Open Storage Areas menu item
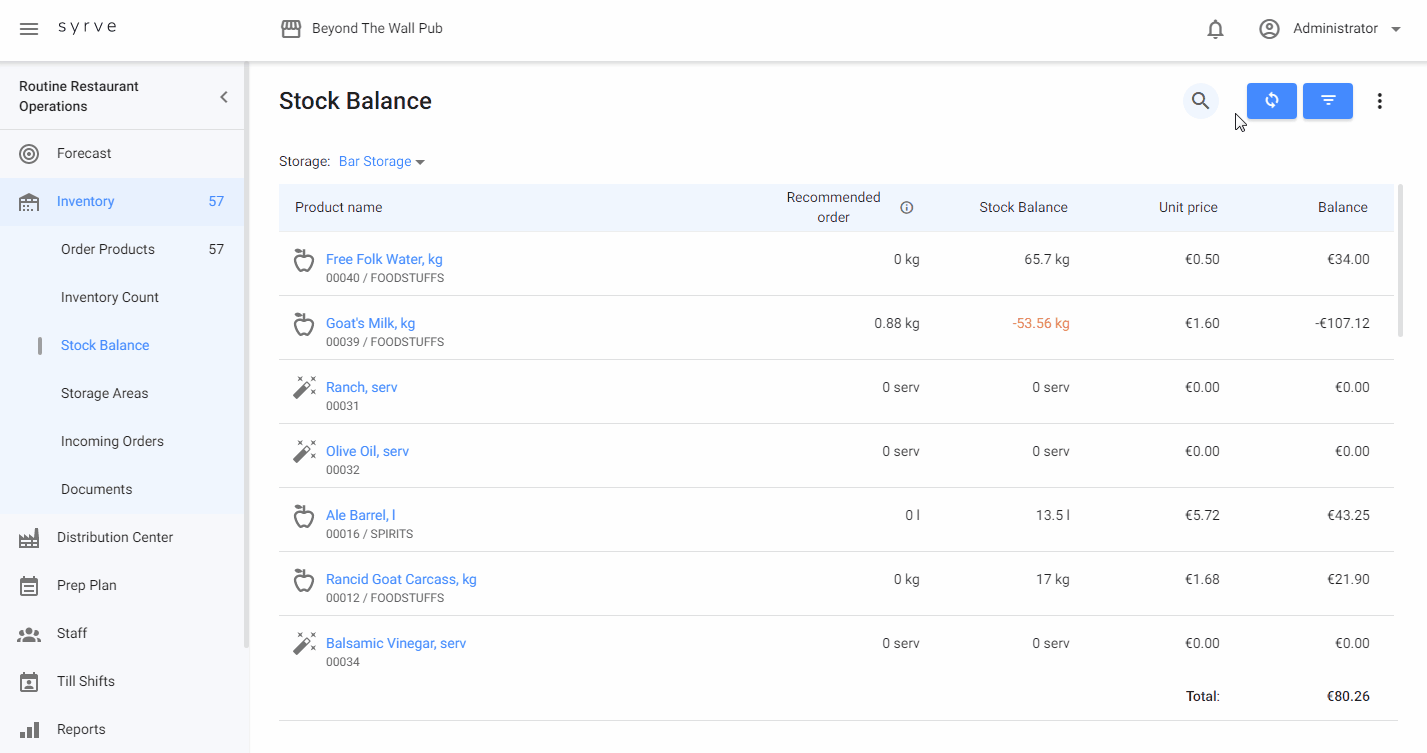 [x=104, y=393]
